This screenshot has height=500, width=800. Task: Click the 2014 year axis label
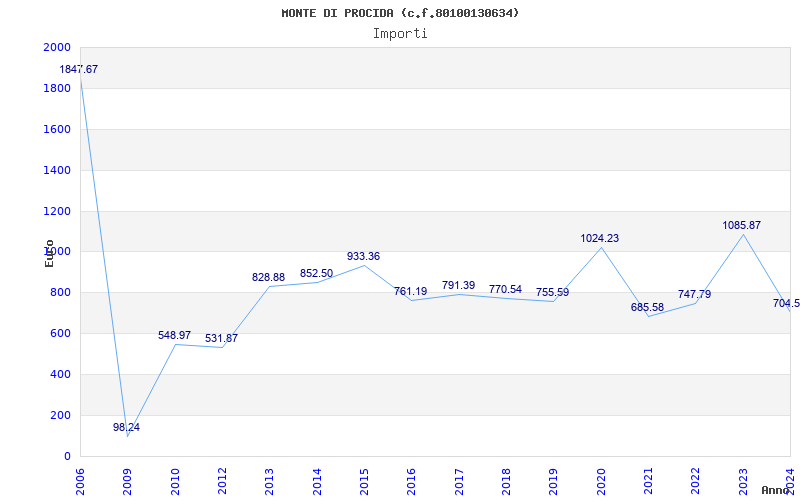(317, 482)
